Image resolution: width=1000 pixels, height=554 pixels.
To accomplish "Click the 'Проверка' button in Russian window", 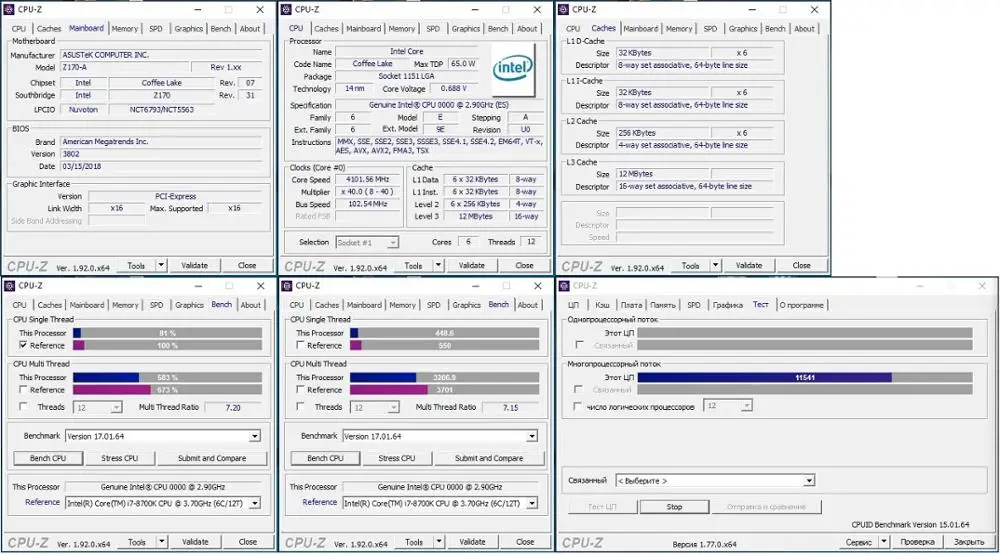I will point(918,541).
